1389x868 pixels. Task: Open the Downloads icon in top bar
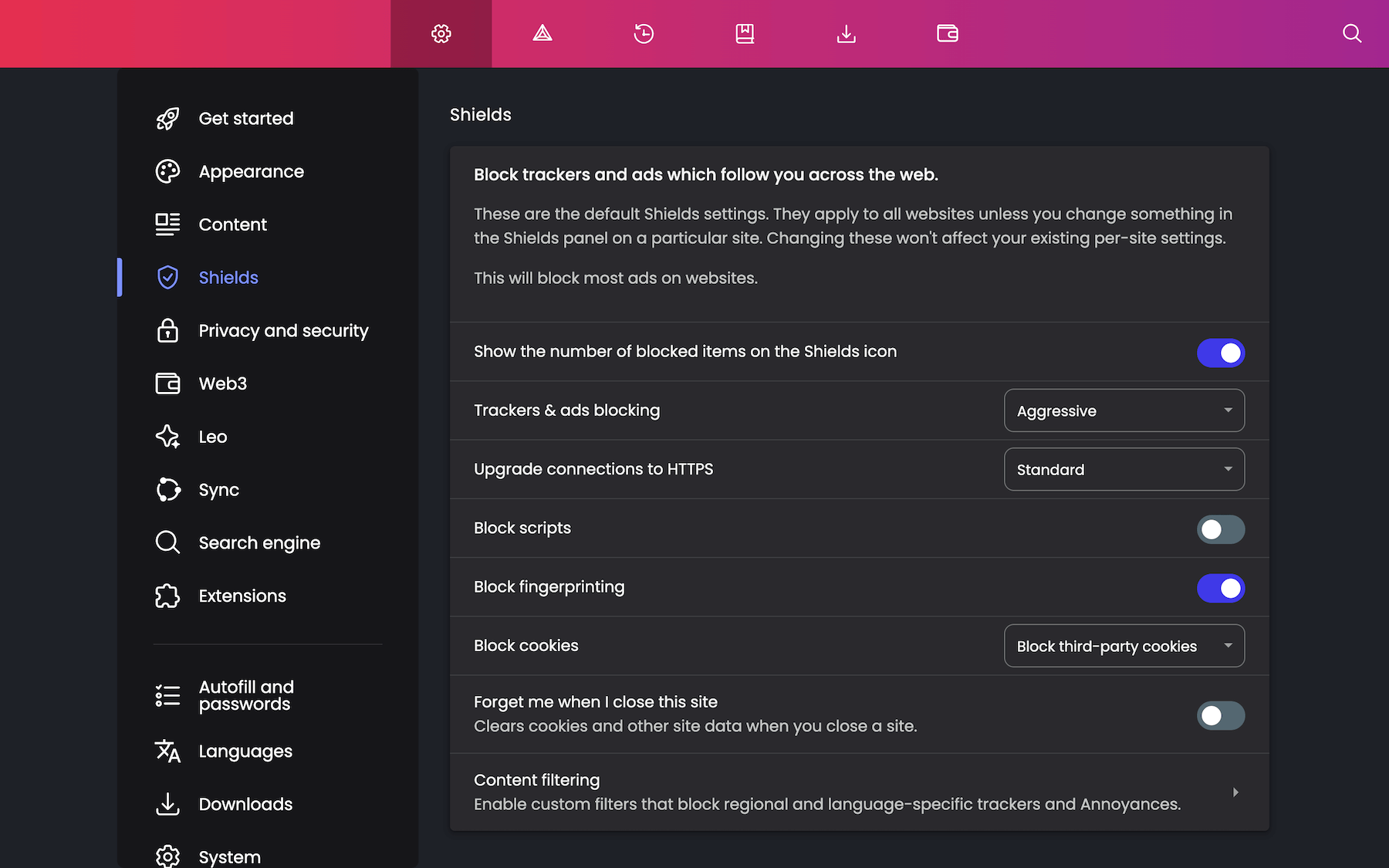[846, 33]
